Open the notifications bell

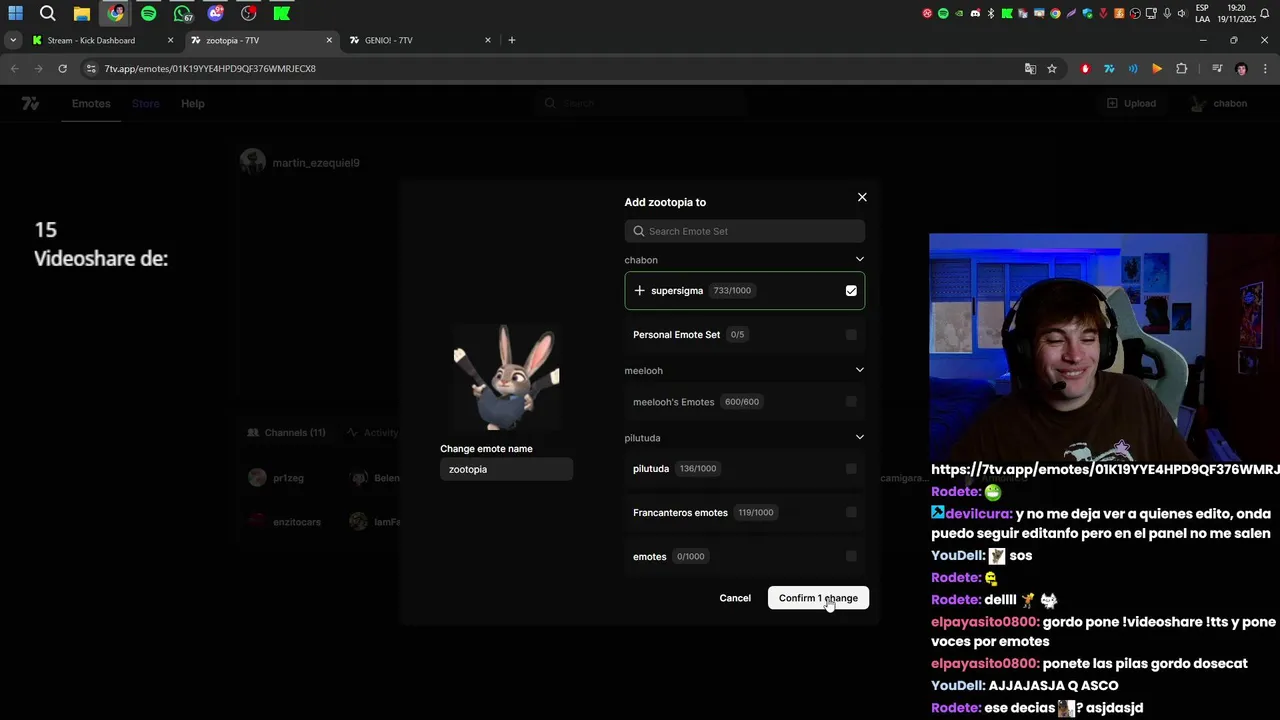tap(1265, 14)
